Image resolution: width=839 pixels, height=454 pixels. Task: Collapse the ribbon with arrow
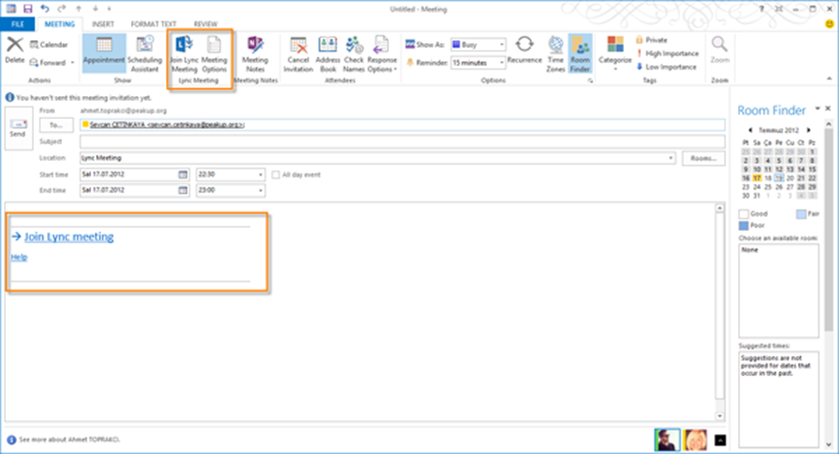[829, 79]
